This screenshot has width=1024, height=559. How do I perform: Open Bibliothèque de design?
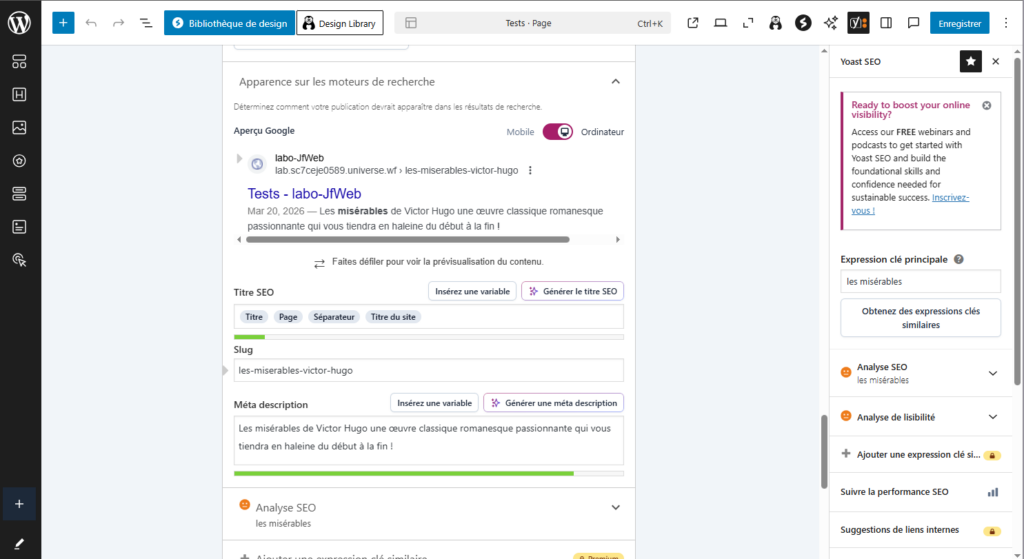point(229,23)
